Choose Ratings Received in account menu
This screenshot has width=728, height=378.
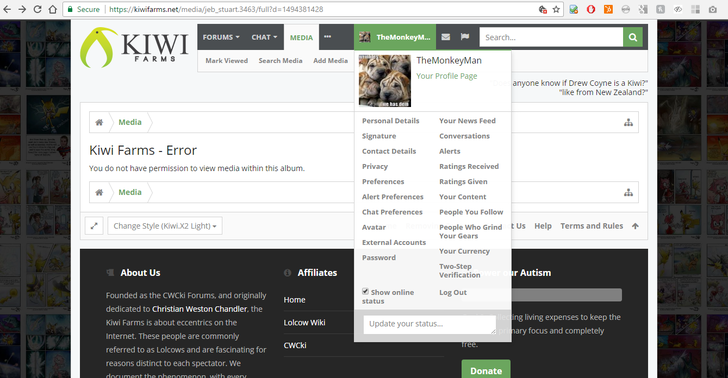click(469, 166)
